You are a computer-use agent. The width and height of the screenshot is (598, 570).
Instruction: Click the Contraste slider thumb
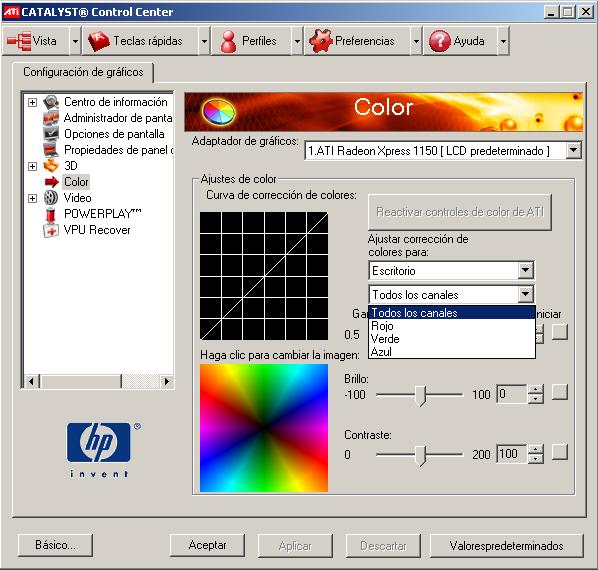click(420, 455)
